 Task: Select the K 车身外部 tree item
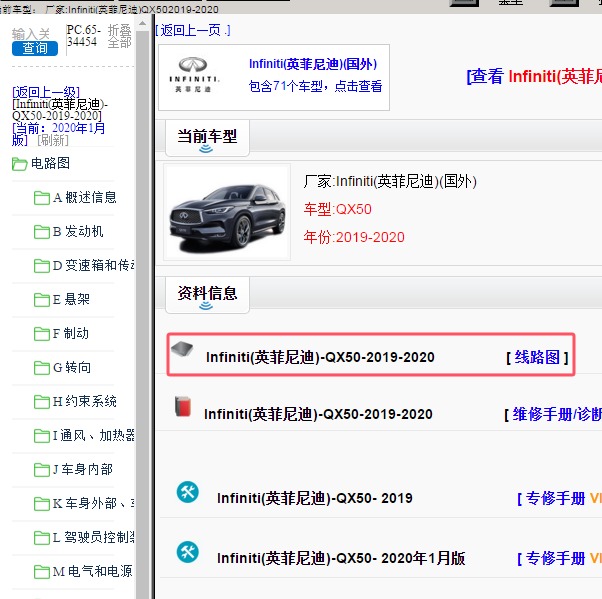93,503
